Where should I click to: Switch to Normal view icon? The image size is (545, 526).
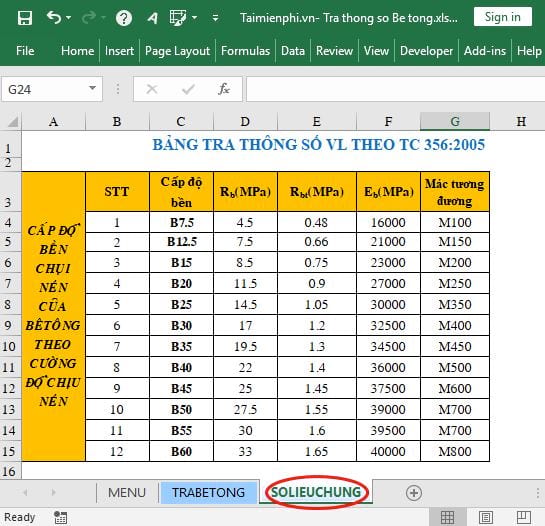447,517
